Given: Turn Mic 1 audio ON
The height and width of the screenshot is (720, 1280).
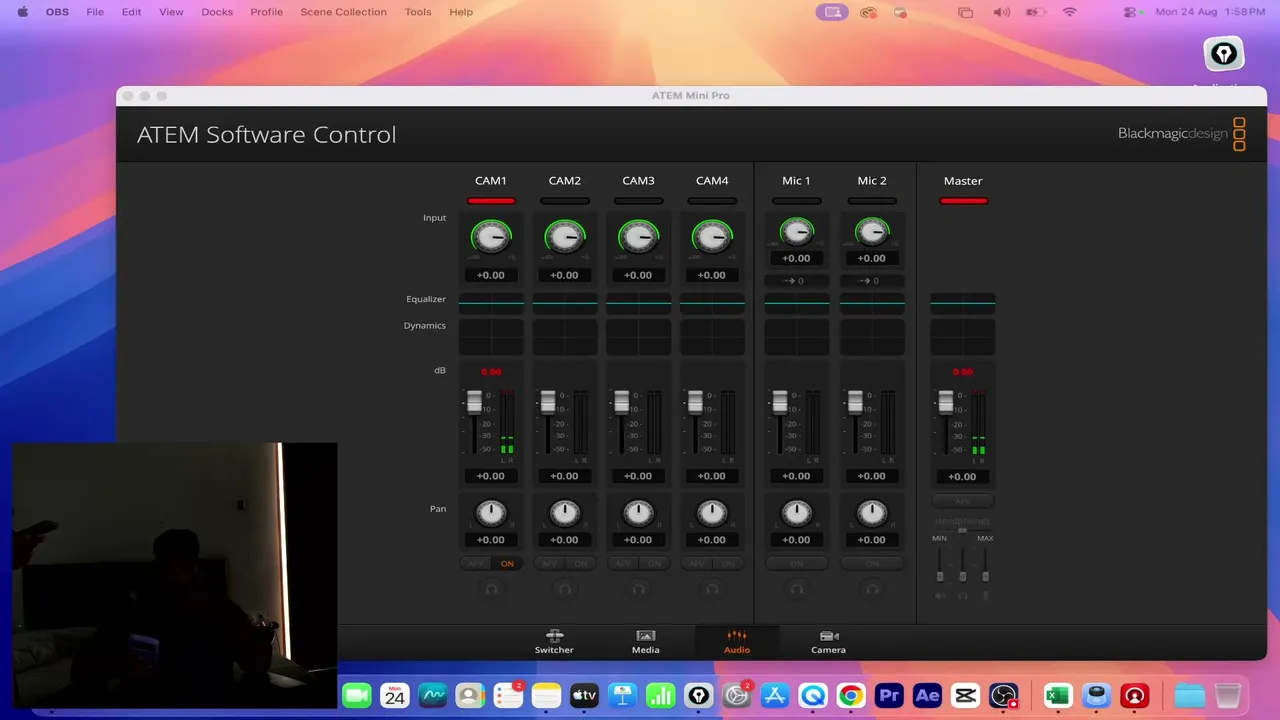Looking at the screenshot, I should click(797, 563).
